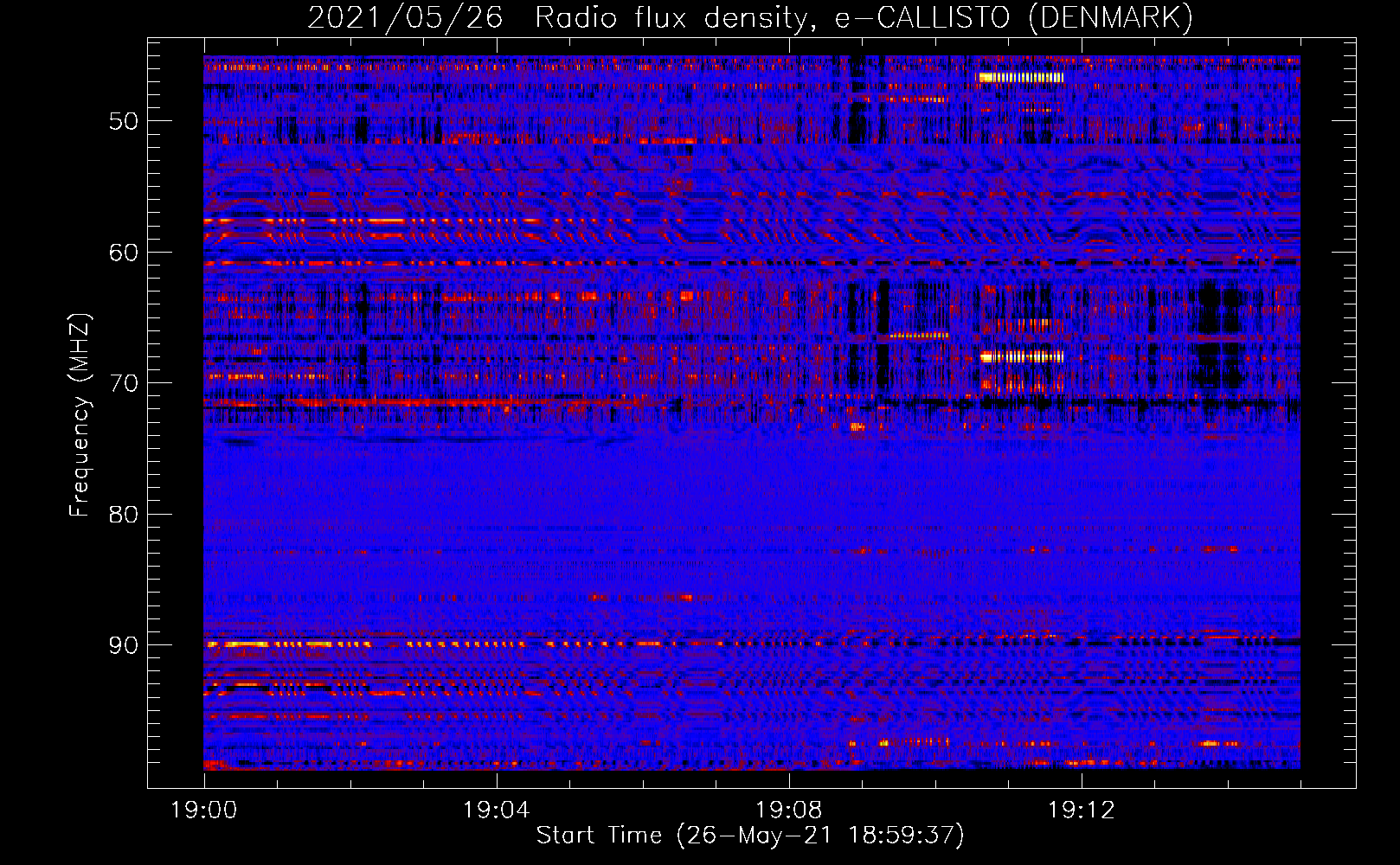
Task: Click the bright yellow burst near 68 MHz
Action: (1021, 356)
